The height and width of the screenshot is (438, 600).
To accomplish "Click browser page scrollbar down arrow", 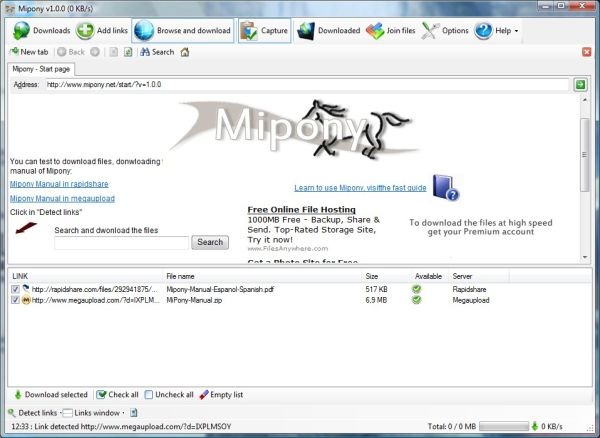I will (585, 257).
